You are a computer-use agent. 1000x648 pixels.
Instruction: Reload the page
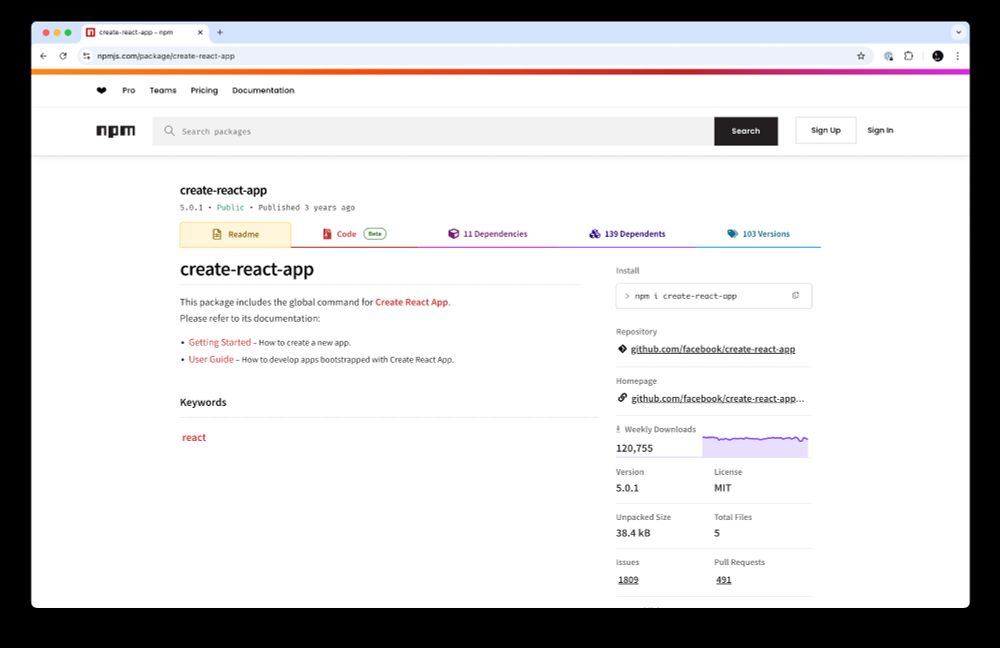point(63,56)
